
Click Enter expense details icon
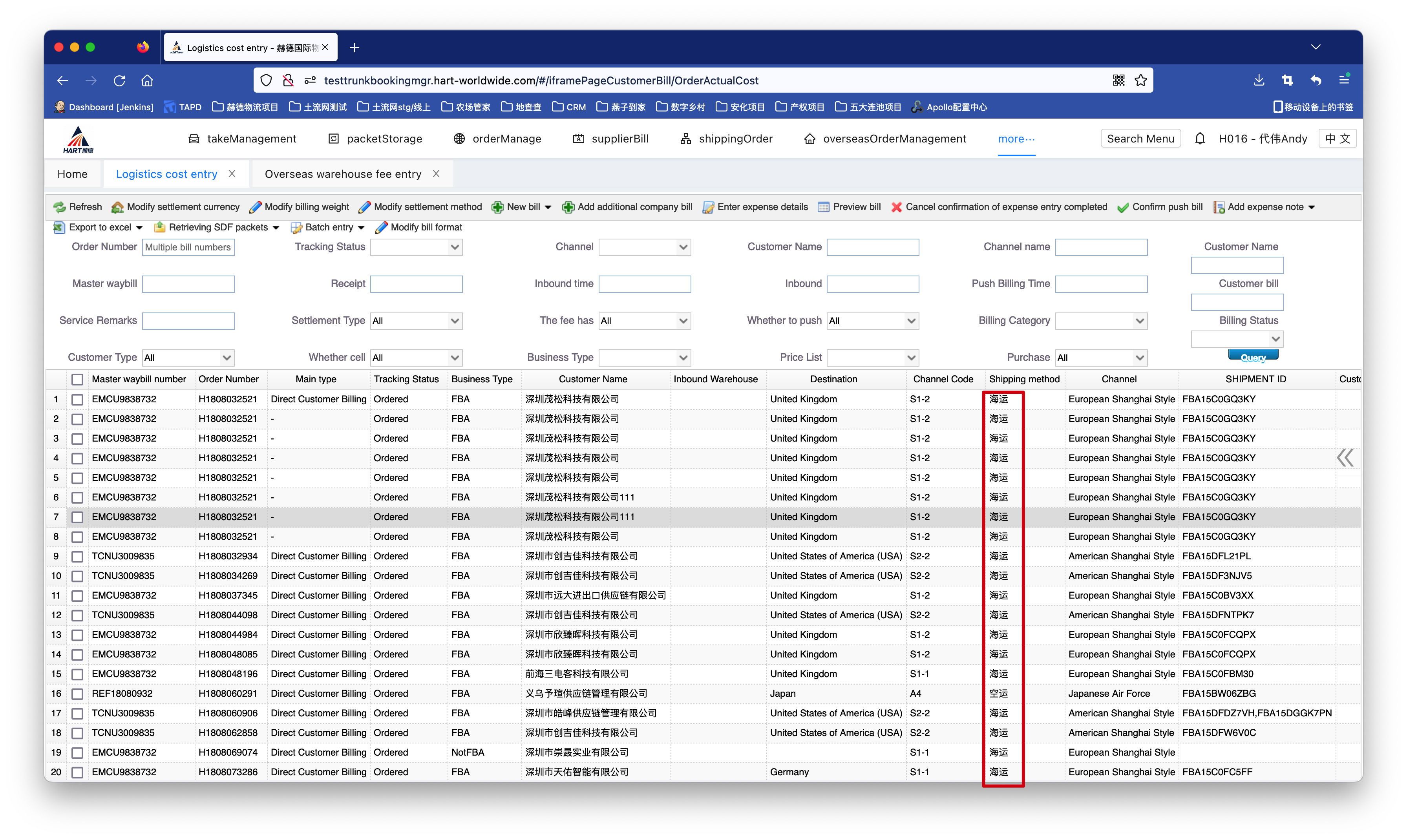coord(708,207)
